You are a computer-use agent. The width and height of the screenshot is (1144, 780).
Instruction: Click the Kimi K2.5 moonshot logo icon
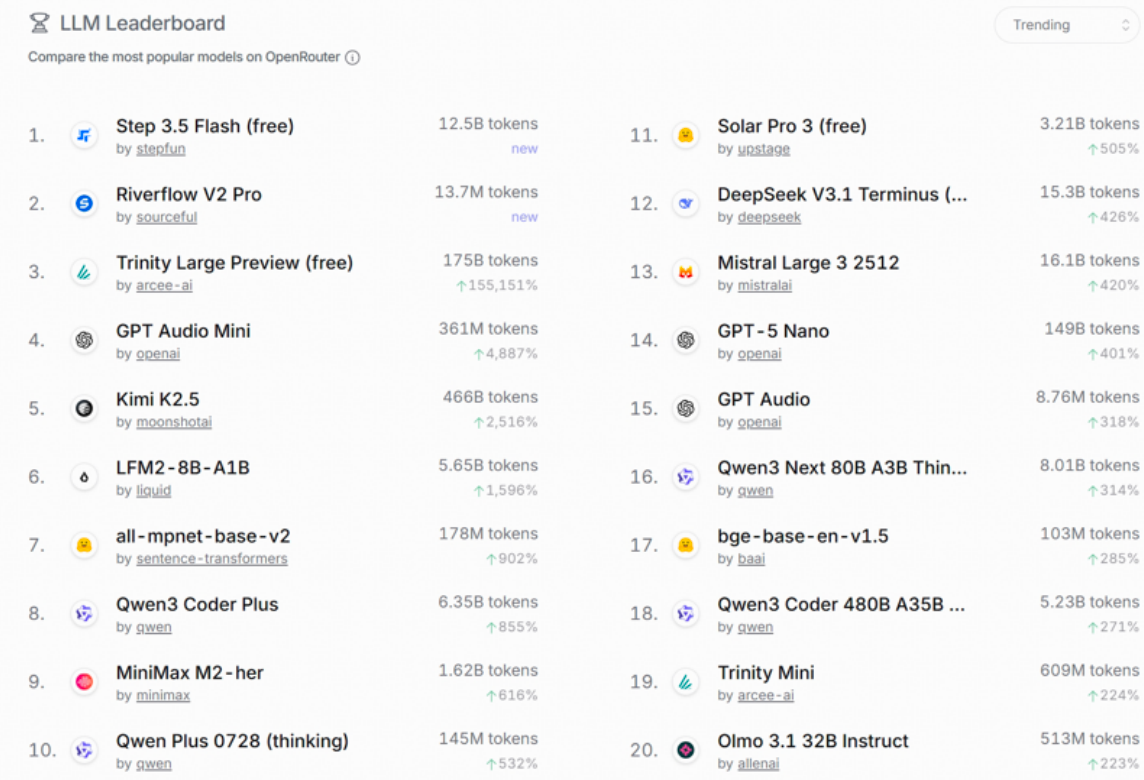point(84,409)
